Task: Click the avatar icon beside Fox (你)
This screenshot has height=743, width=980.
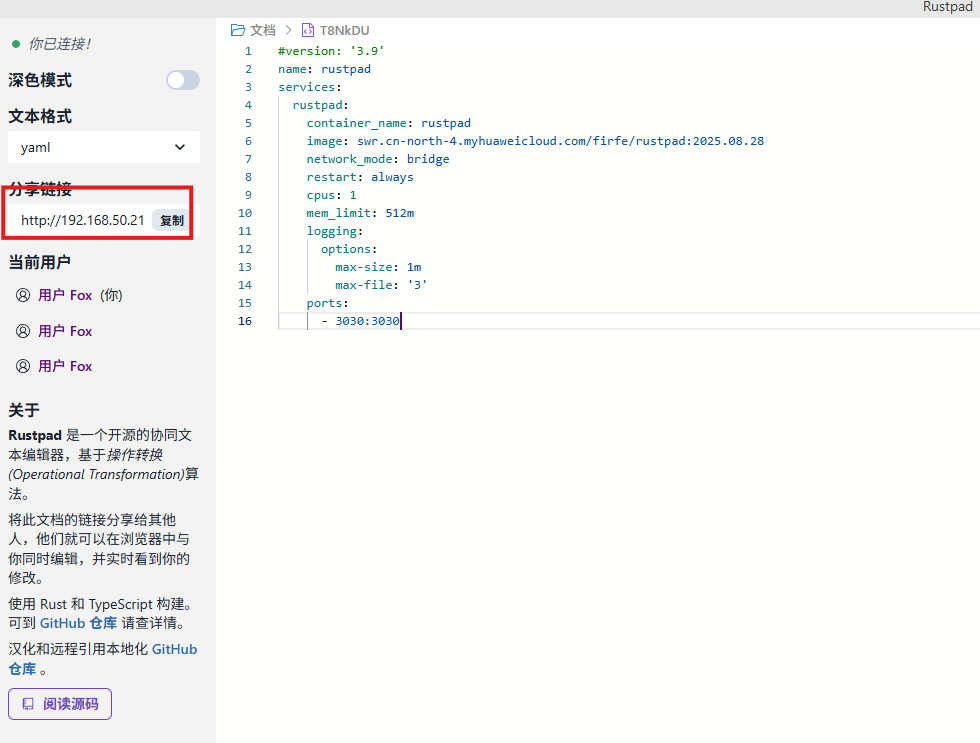Action: point(23,295)
